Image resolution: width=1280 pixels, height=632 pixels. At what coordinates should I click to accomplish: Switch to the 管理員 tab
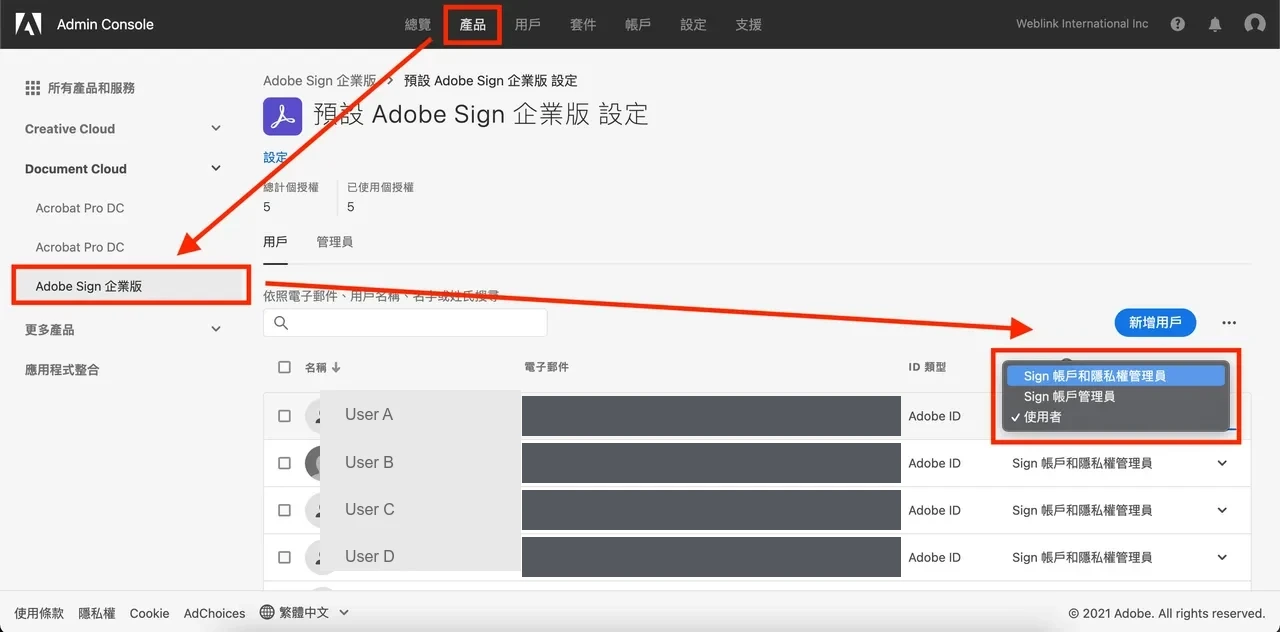(334, 242)
